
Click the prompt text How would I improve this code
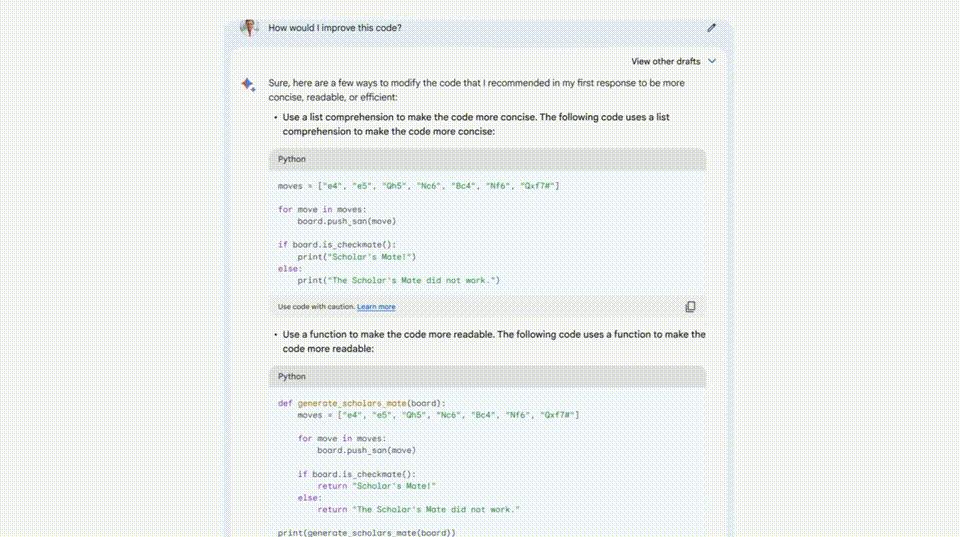click(335, 28)
